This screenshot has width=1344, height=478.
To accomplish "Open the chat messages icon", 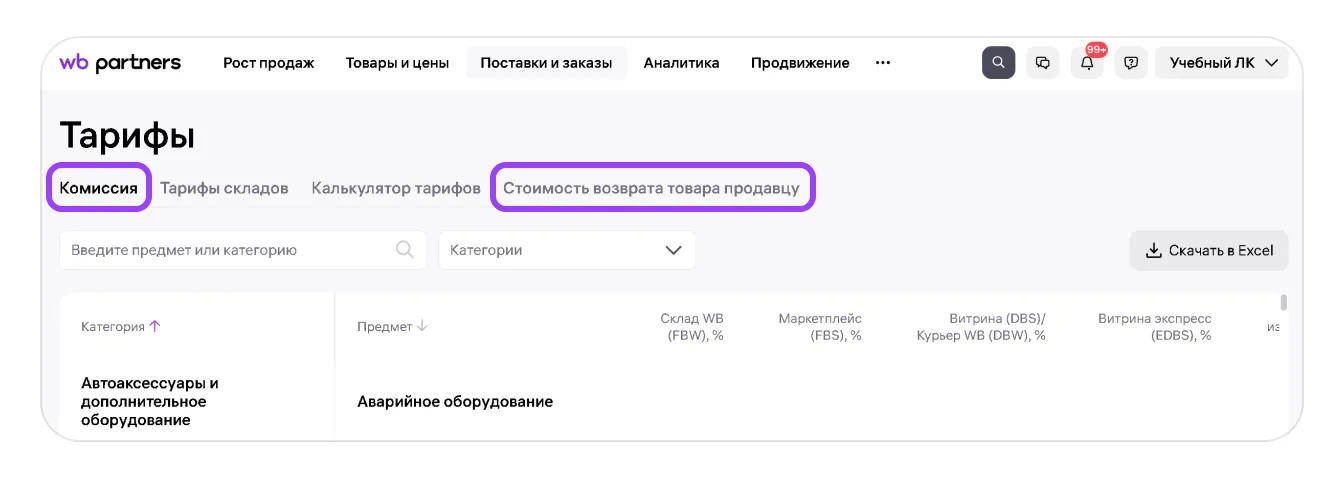I will (x=1043, y=63).
